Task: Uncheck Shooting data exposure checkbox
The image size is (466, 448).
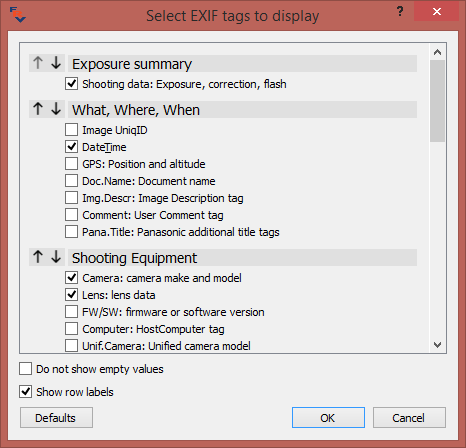Action: tap(72, 84)
